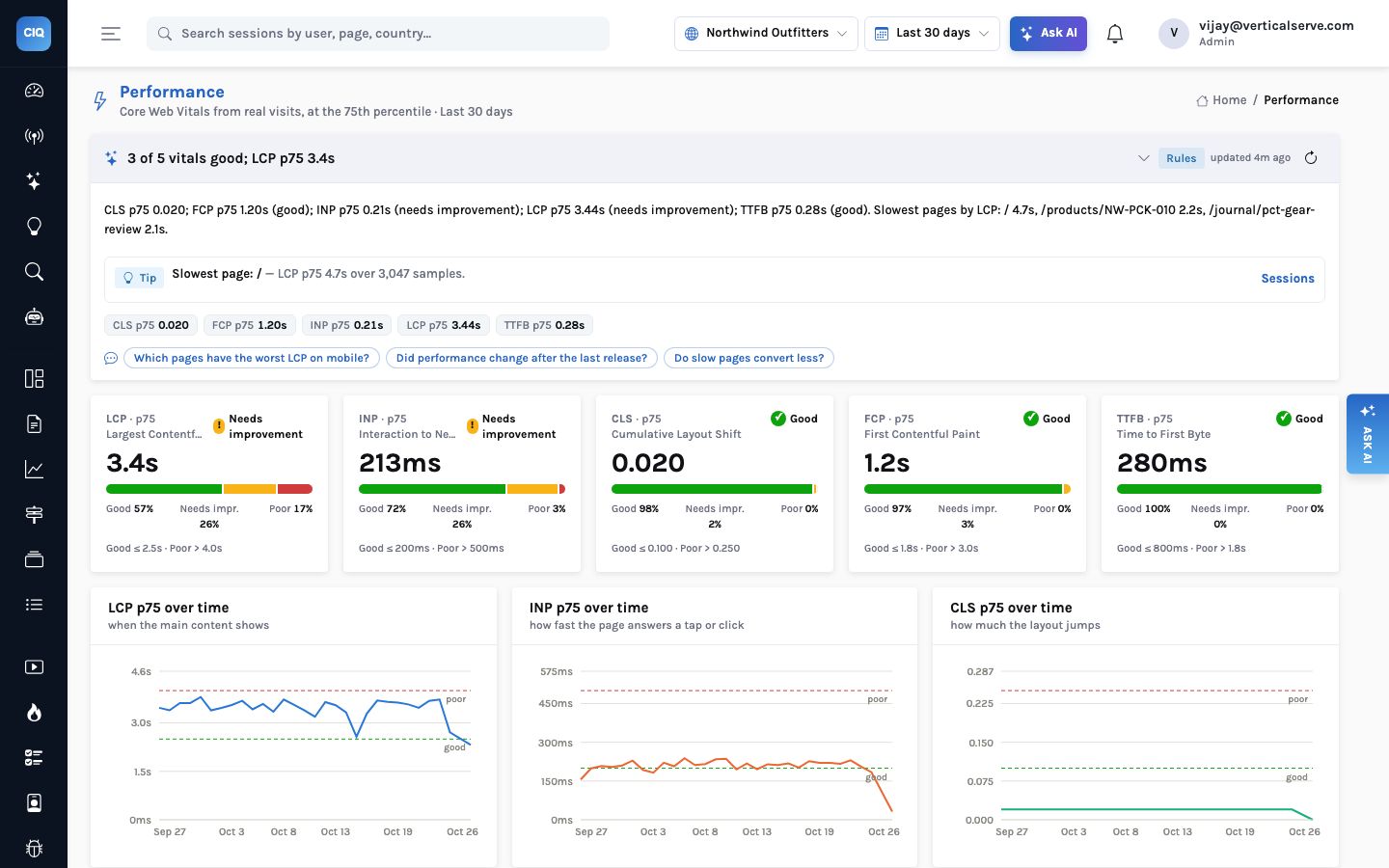This screenshot has width=1389, height=868.
Task: Open the line chart sidebar icon
Action: (x=34, y=469)
